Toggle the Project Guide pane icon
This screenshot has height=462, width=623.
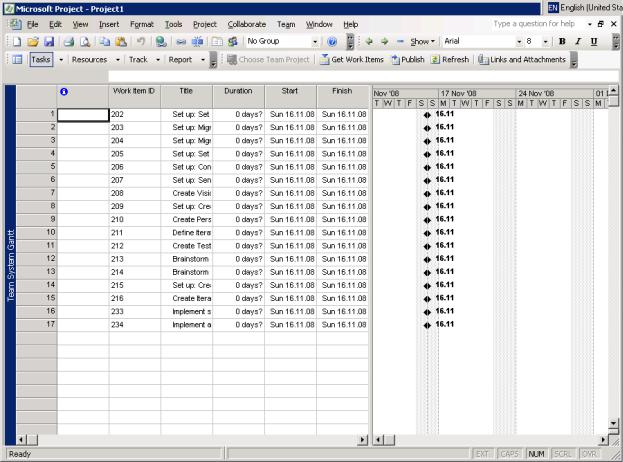[x=17, y=60]
